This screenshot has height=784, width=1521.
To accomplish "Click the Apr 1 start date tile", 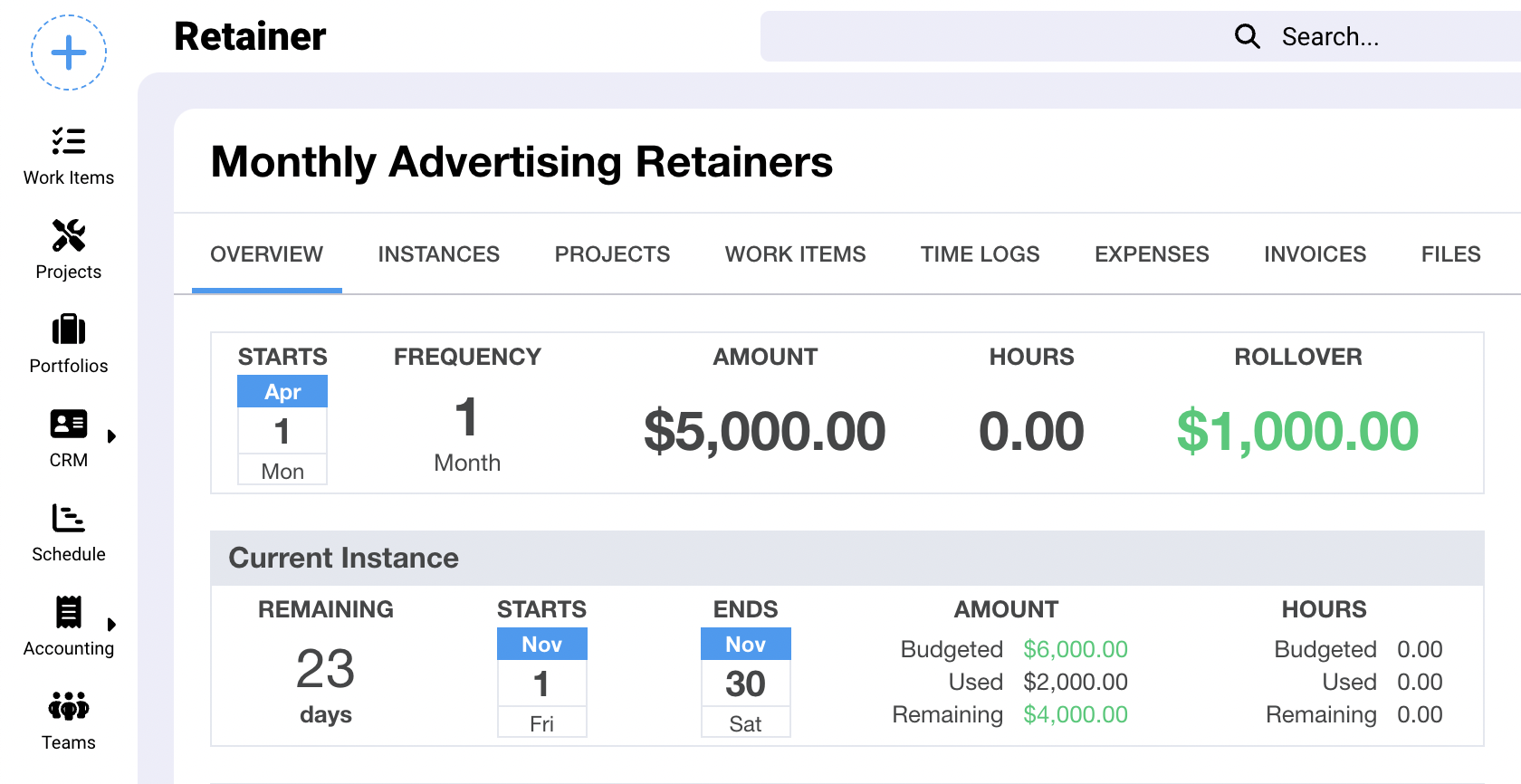I will tap(282, 430).
